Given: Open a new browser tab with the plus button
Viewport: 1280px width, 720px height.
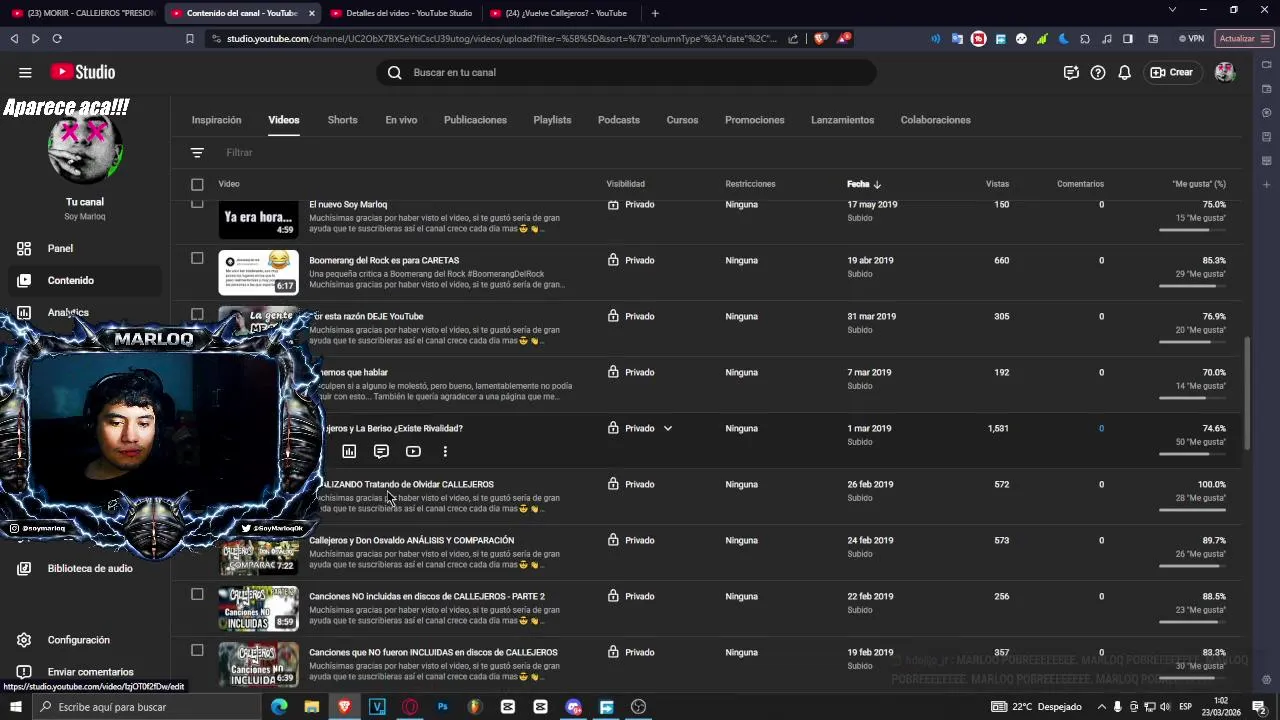Looking at the screenshot, I should pos(655,13).
